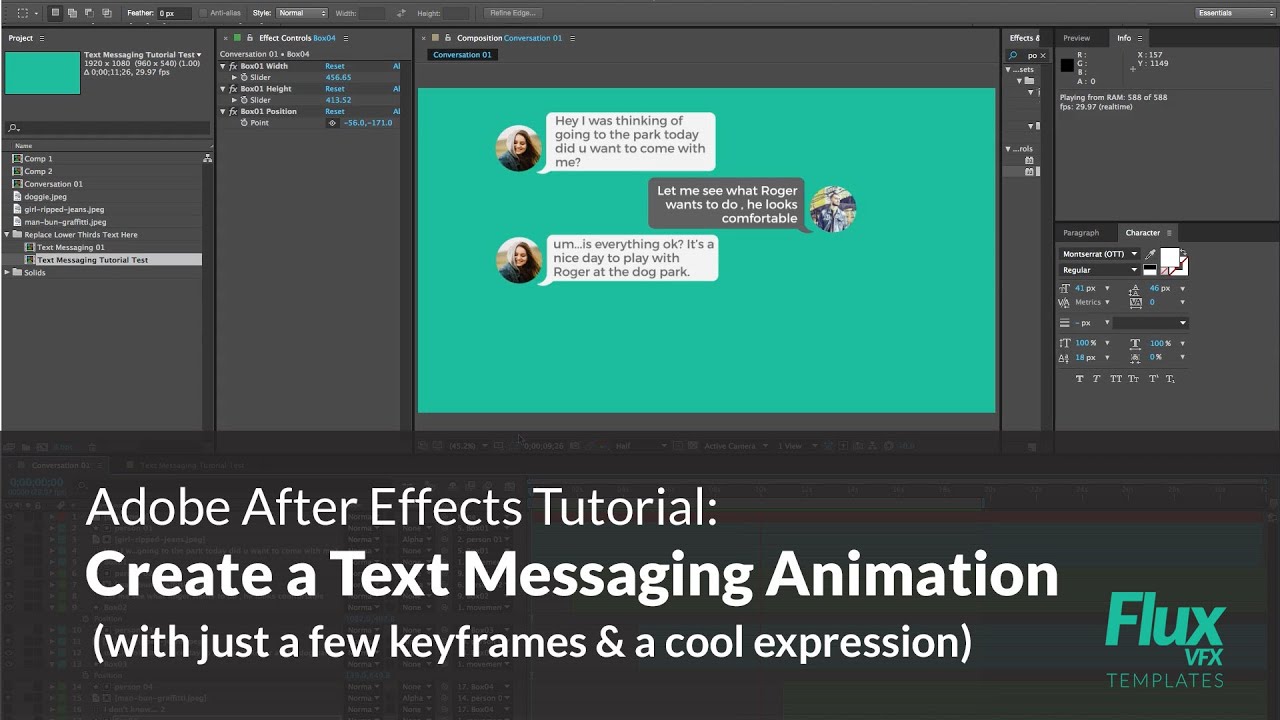Image resolution: width=1280 pixels, height=720 pixels.
Task: Open the Project panel menu icon
Action: click(41, 38)
